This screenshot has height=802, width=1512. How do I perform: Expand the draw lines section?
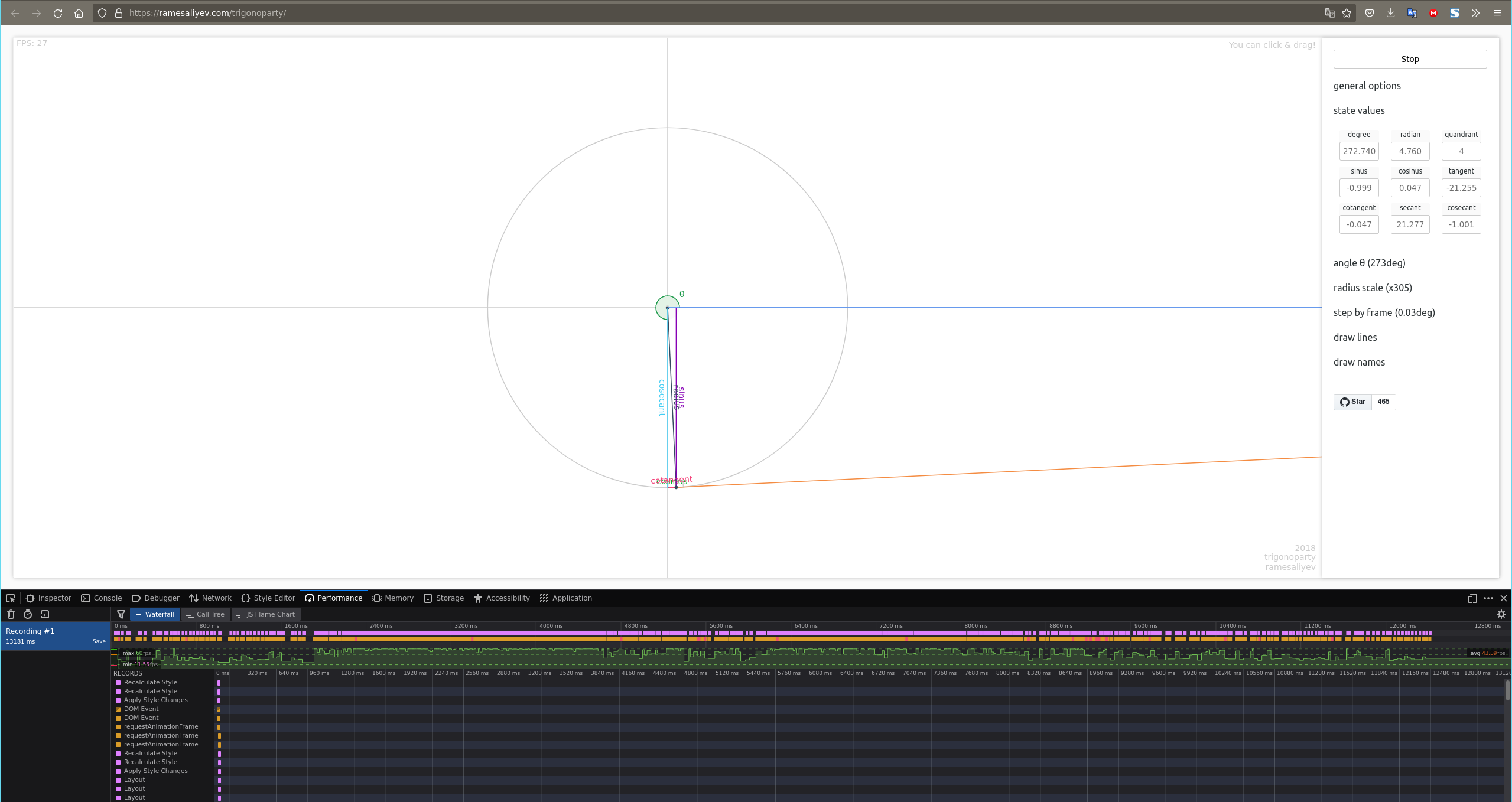(1355, 337)
